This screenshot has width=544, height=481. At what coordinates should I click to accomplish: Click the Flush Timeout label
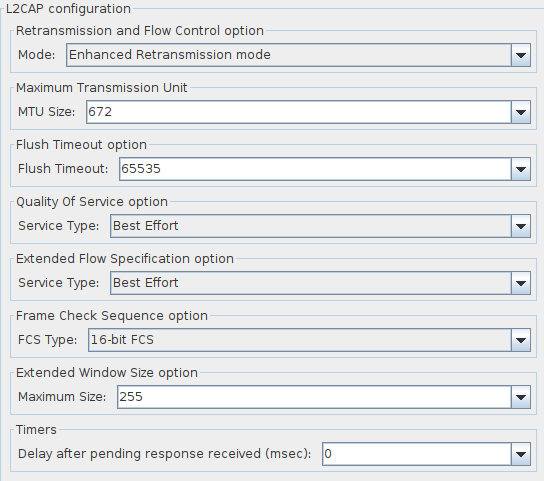coord(63,169)
